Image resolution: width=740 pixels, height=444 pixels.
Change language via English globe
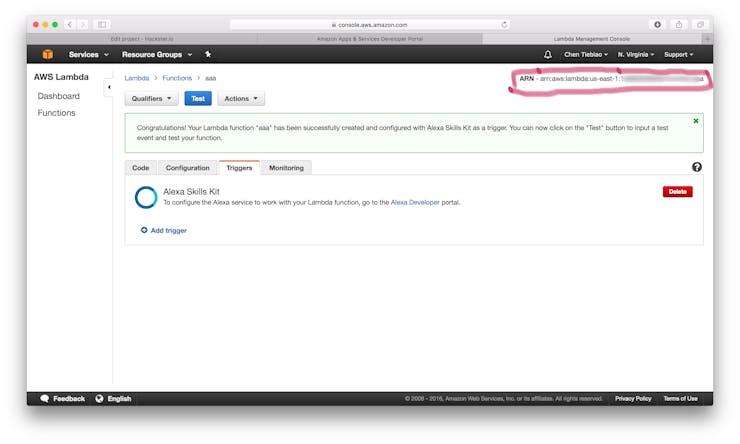click(x=113, y=399)
